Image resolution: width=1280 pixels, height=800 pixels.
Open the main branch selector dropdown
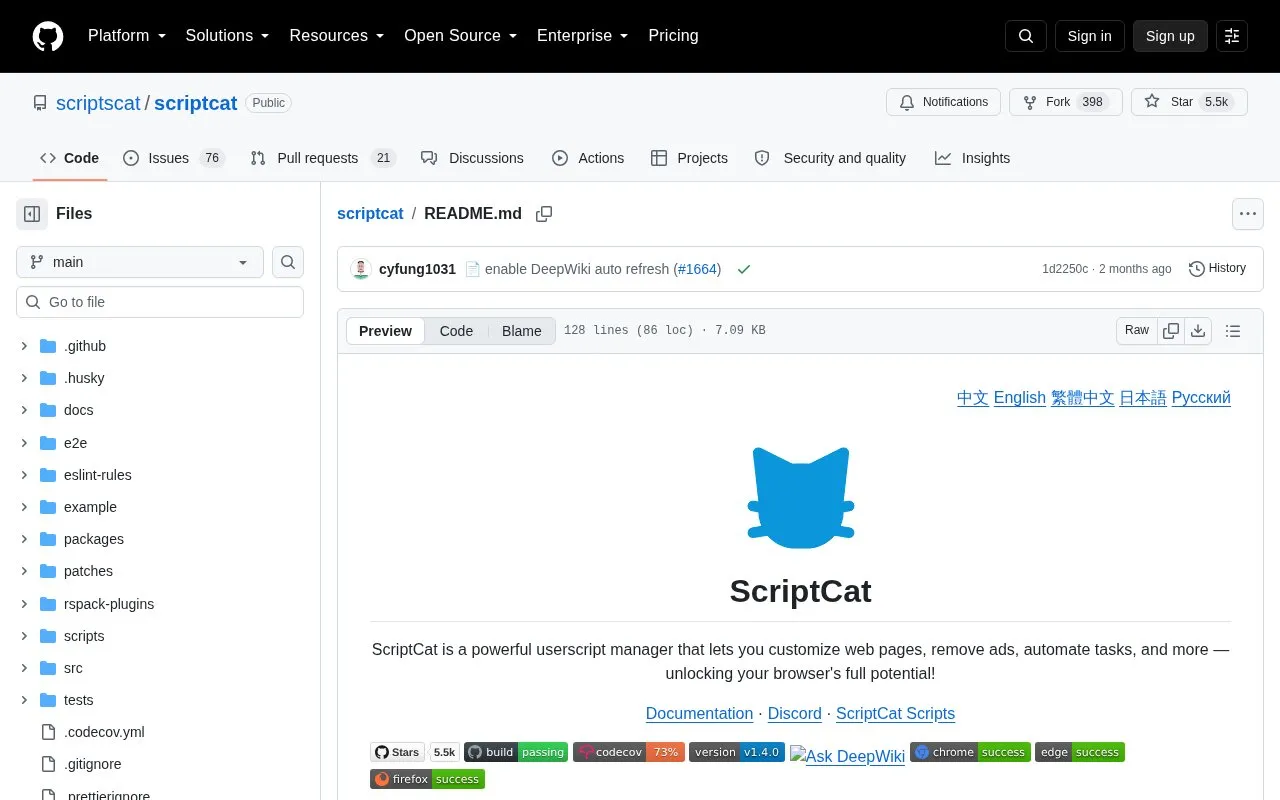(140, 262)
